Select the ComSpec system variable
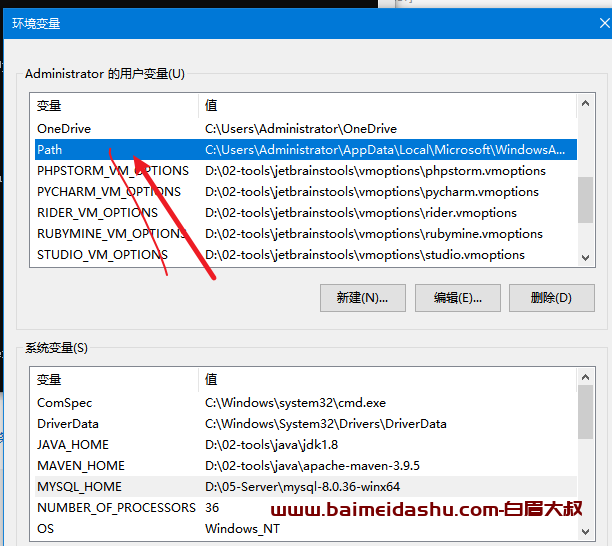612x546 pixels. [x=306, y=403]
